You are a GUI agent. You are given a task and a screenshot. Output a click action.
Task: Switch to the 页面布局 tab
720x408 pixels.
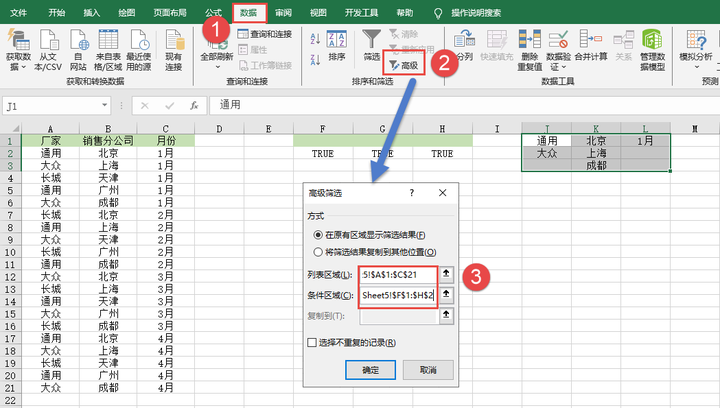pyautogui.click(x=170, y=13)
